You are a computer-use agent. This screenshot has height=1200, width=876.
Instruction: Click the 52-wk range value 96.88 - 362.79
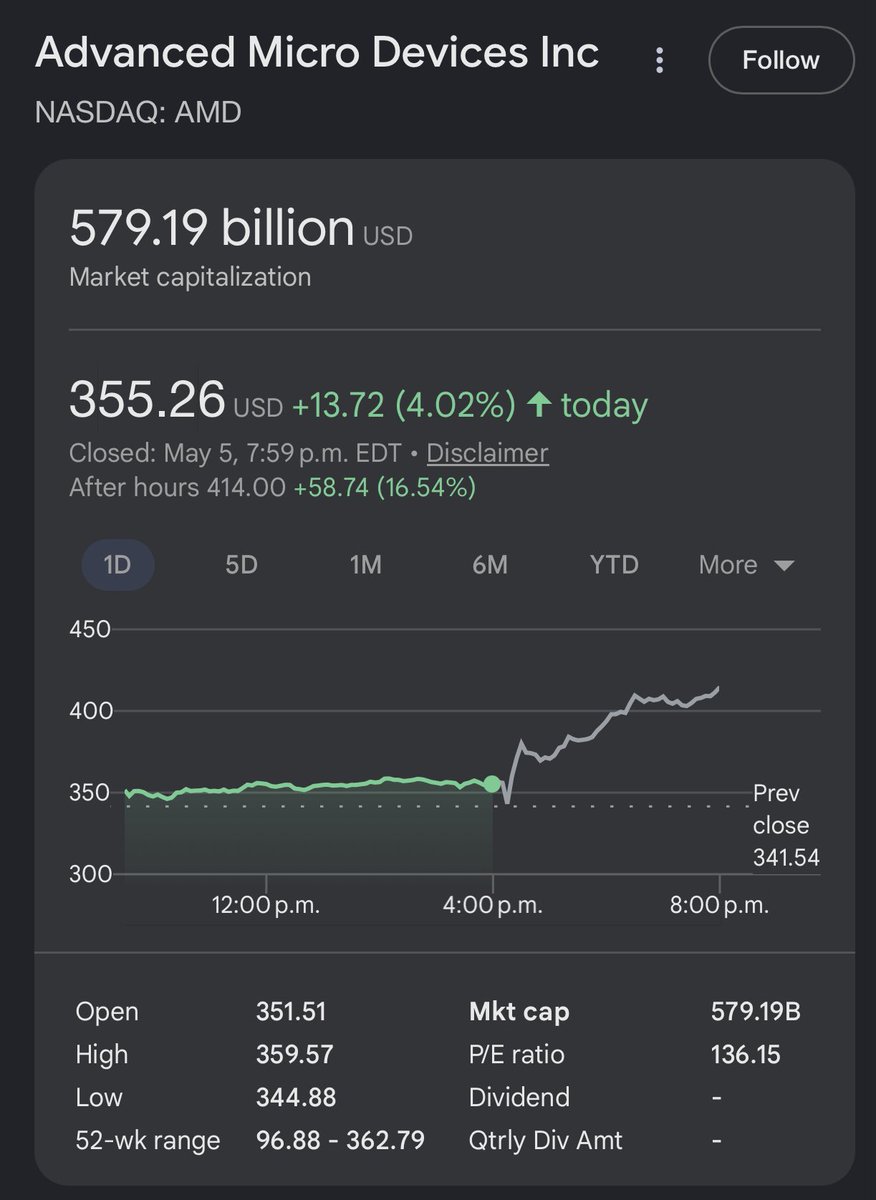point(340,1139)
